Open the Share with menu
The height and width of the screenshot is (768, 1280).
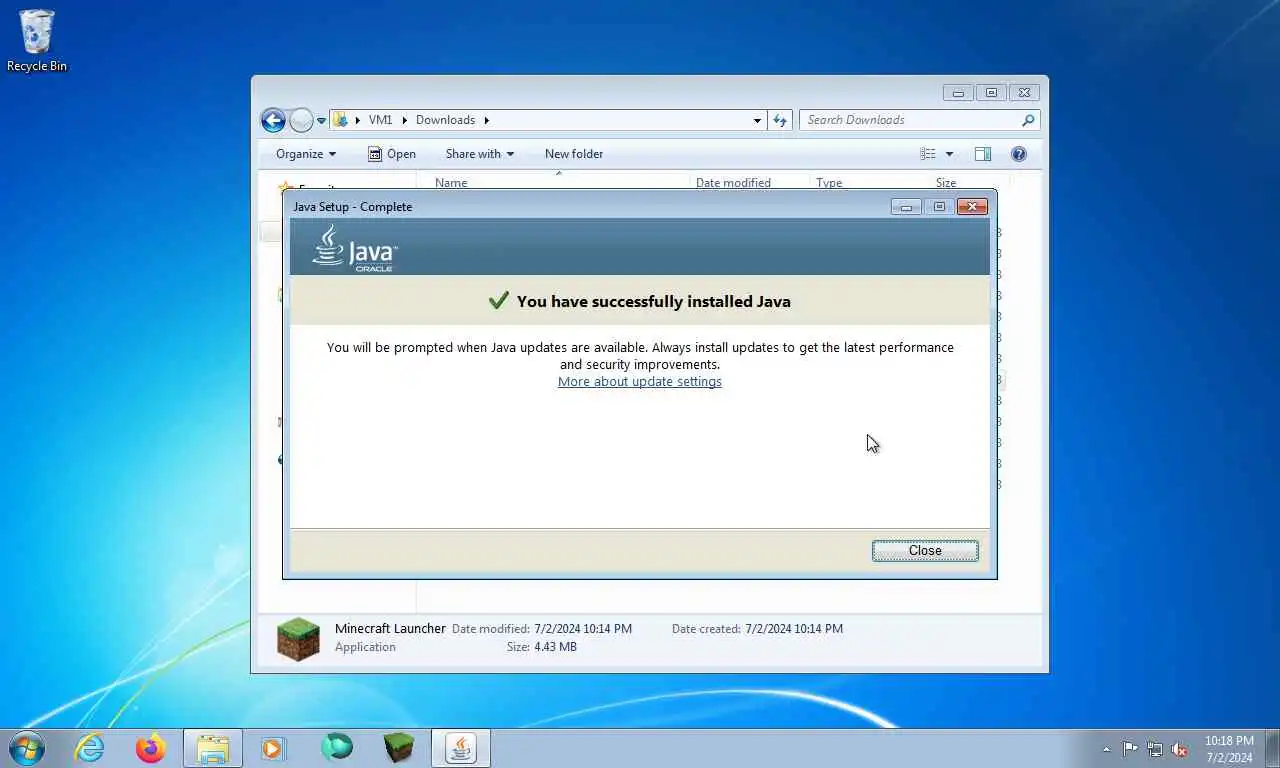(480, 154)
